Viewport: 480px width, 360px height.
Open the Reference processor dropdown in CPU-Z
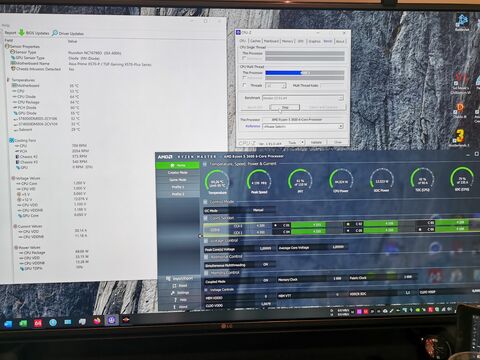(341, 126)
